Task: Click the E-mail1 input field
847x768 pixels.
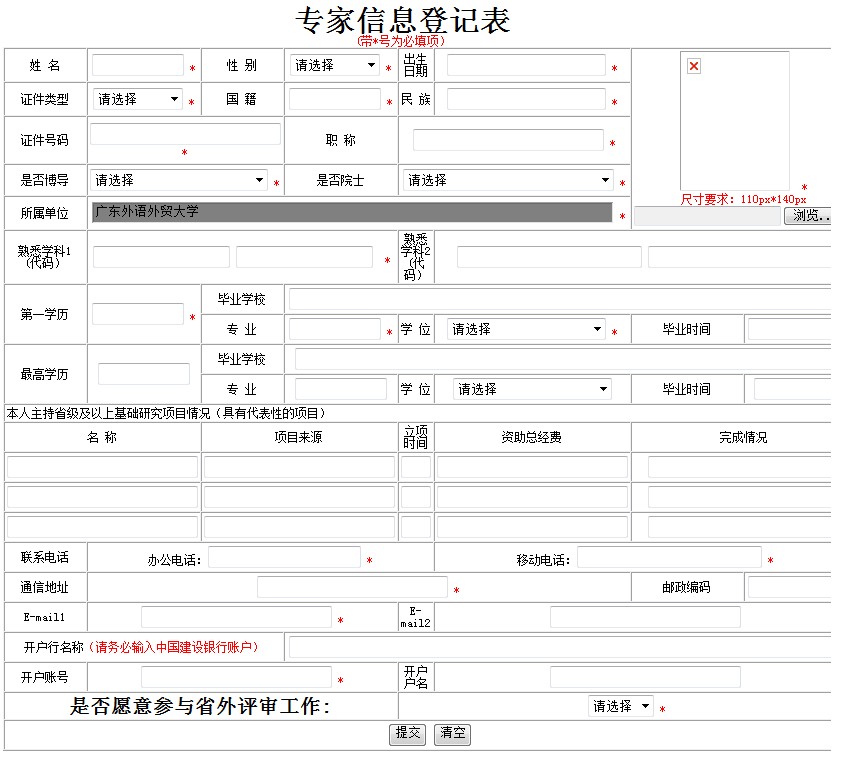Action: point(236,617)
